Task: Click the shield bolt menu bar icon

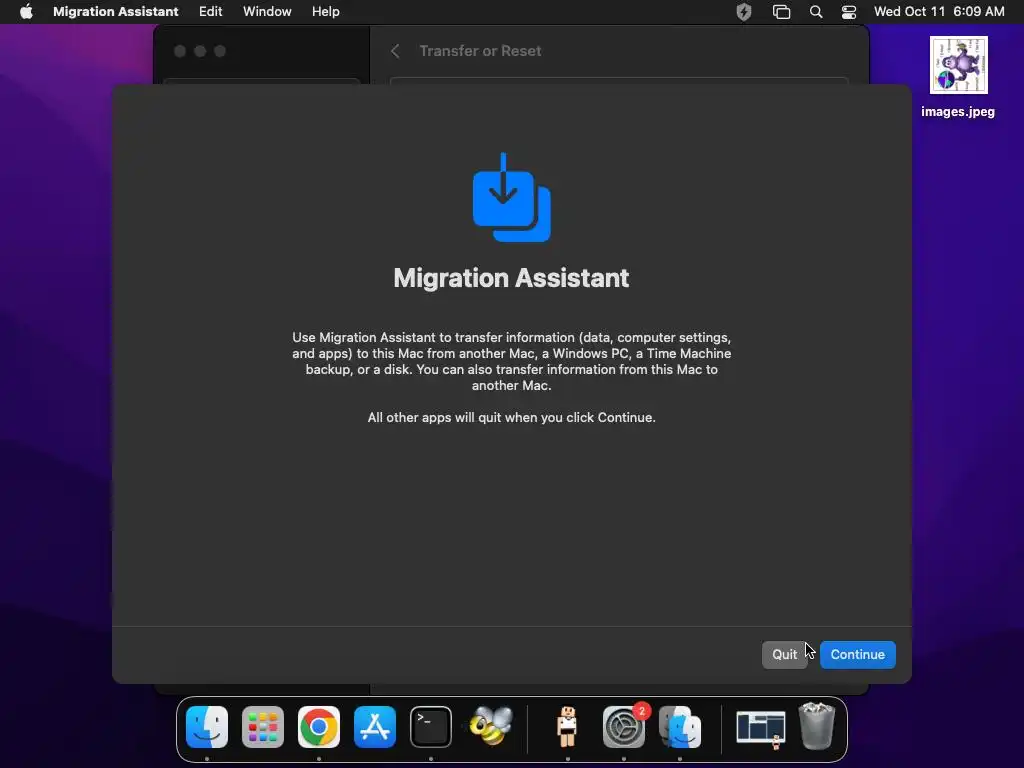Action: point(744,12)
